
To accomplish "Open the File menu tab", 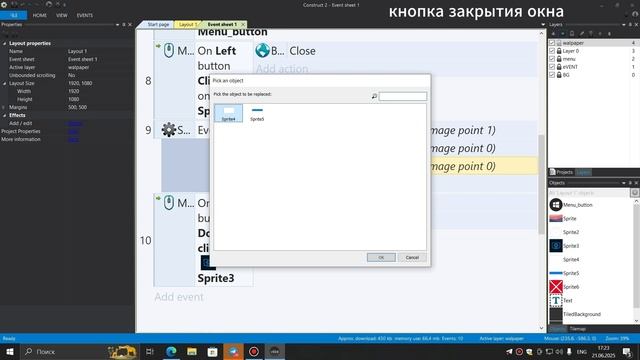I will click(13, 15).
